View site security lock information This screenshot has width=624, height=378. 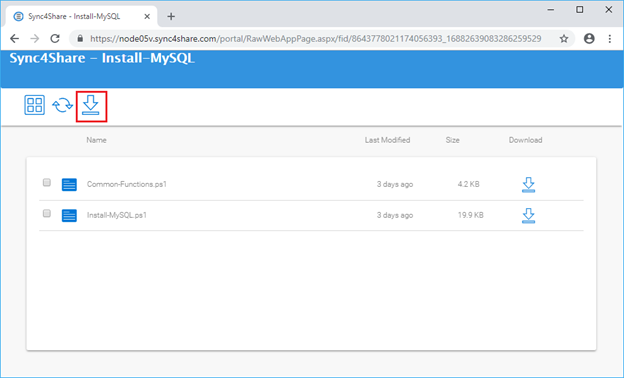80,39
